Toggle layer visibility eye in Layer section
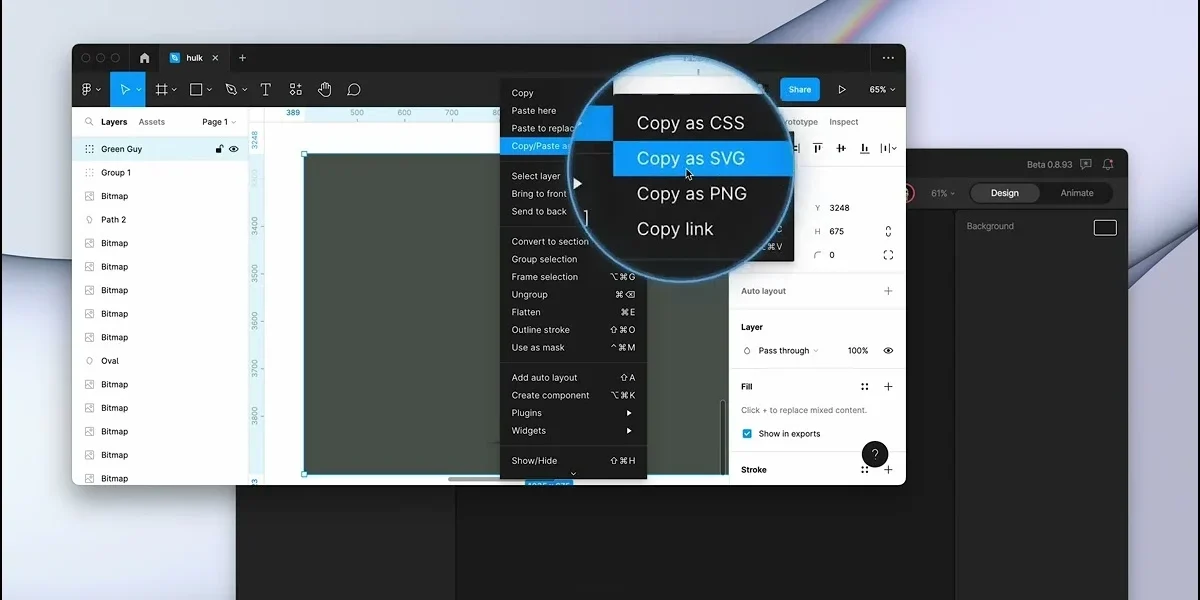Screen dimensions: 1200x600 (x=888, y=351)
